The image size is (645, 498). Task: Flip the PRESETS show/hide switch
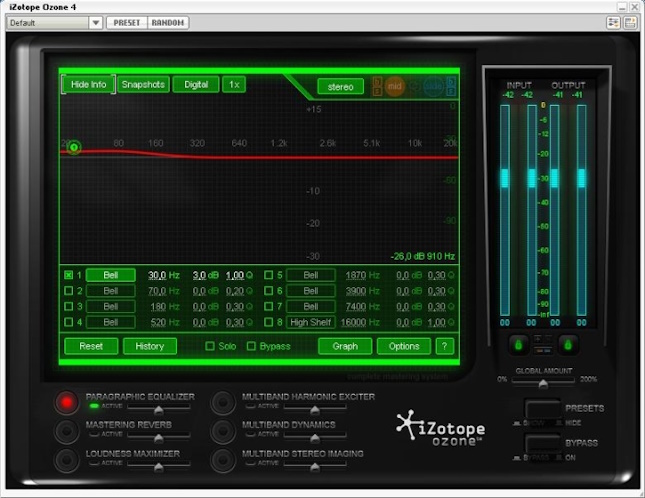(x=542, y=409)
